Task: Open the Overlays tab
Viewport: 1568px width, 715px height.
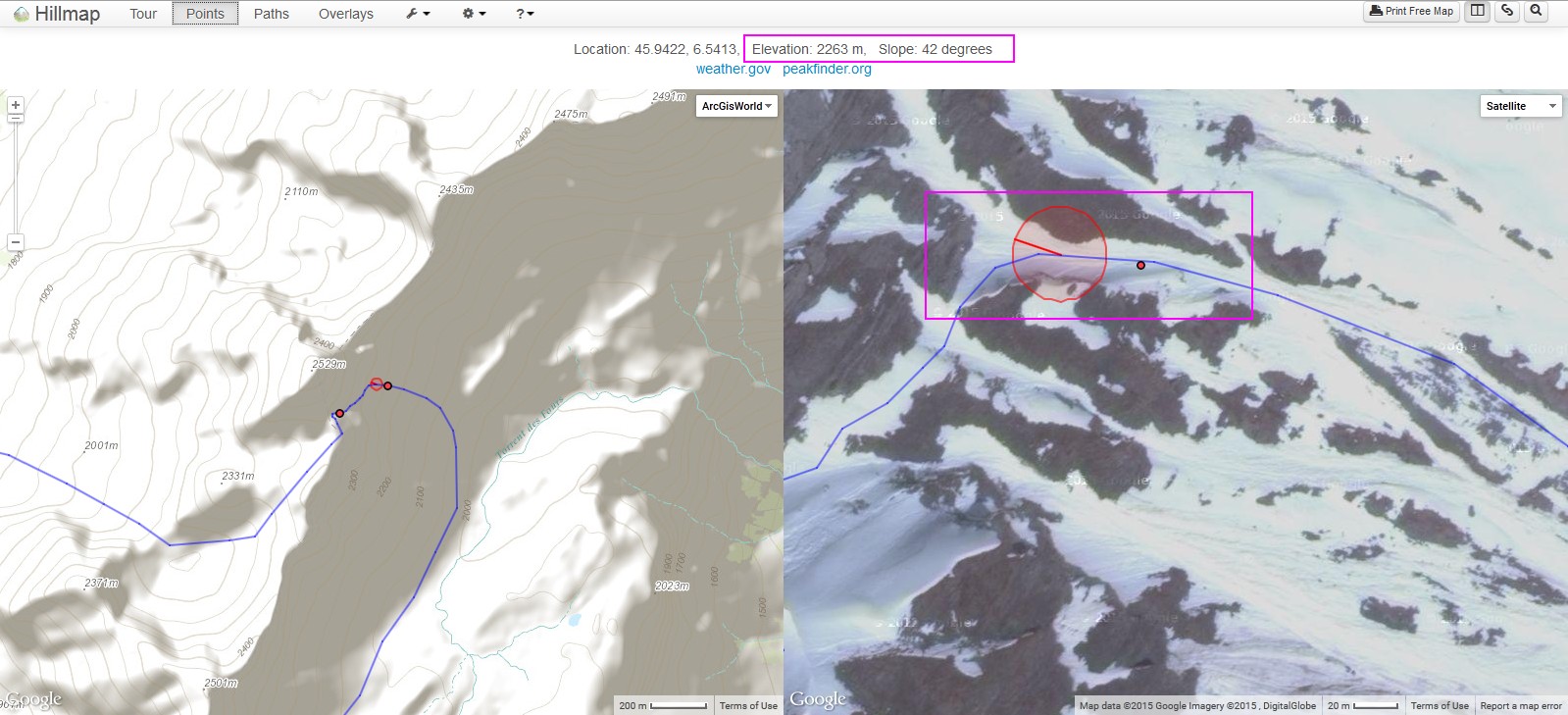Action: click(x=346, y=14)
